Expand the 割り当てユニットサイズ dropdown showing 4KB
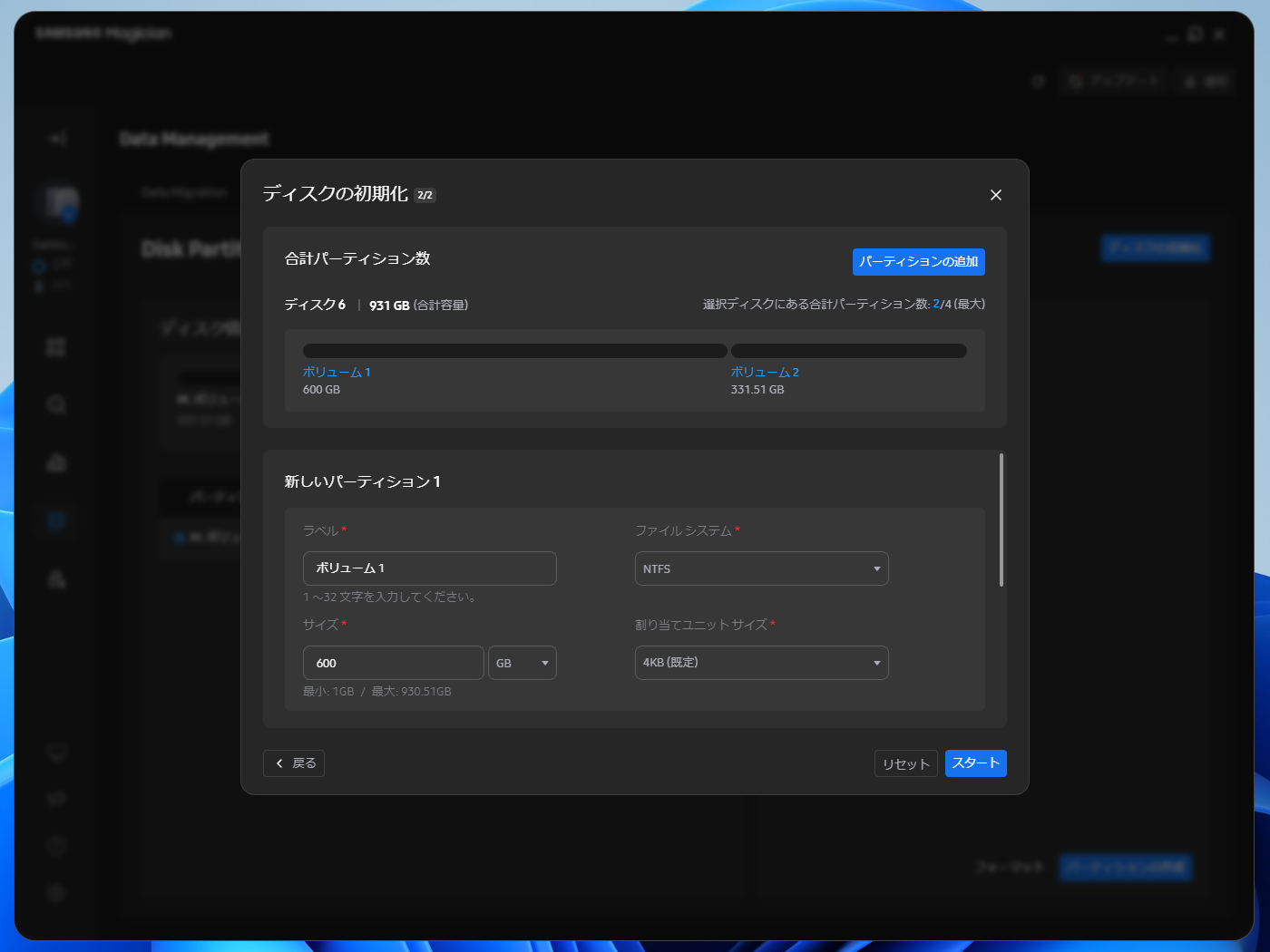Viewport: 1270px width, 952px height. tap(762, 663)
